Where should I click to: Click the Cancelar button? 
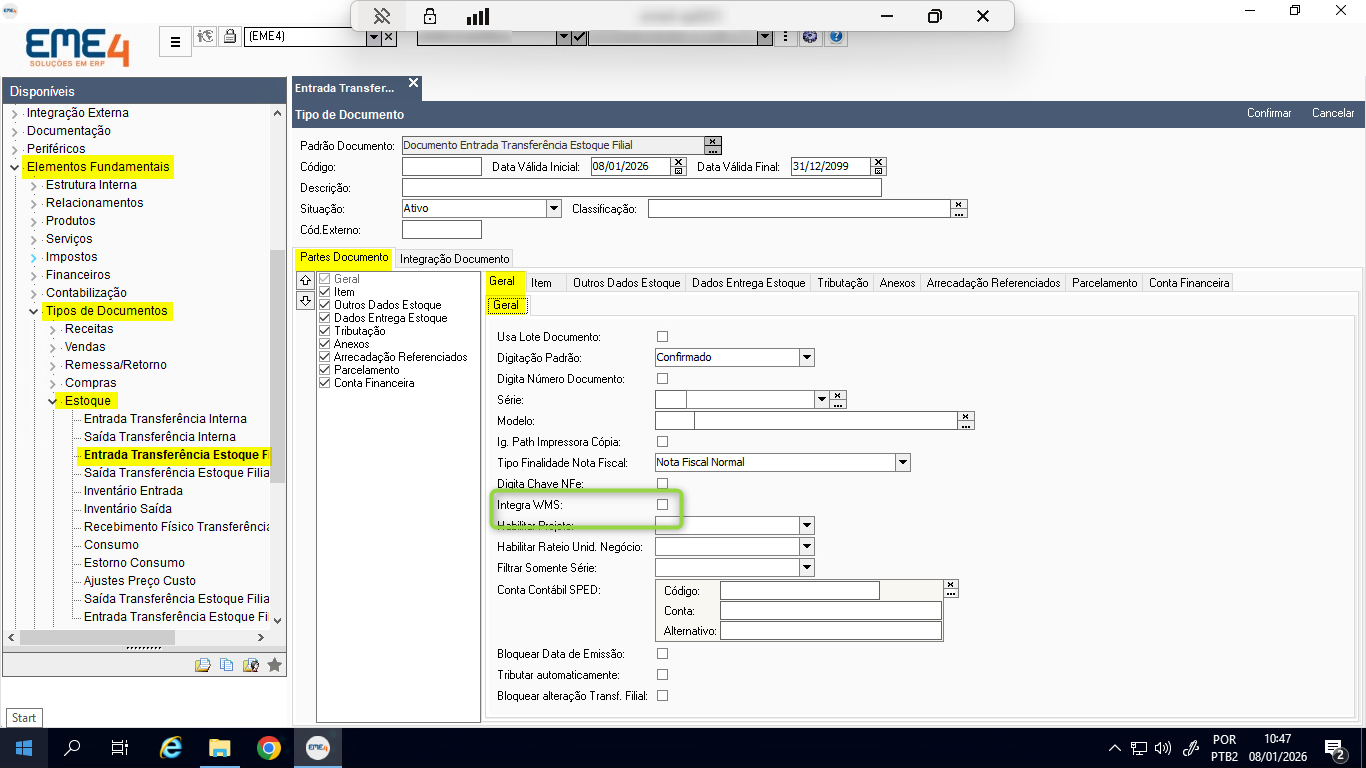[1333, 113]
